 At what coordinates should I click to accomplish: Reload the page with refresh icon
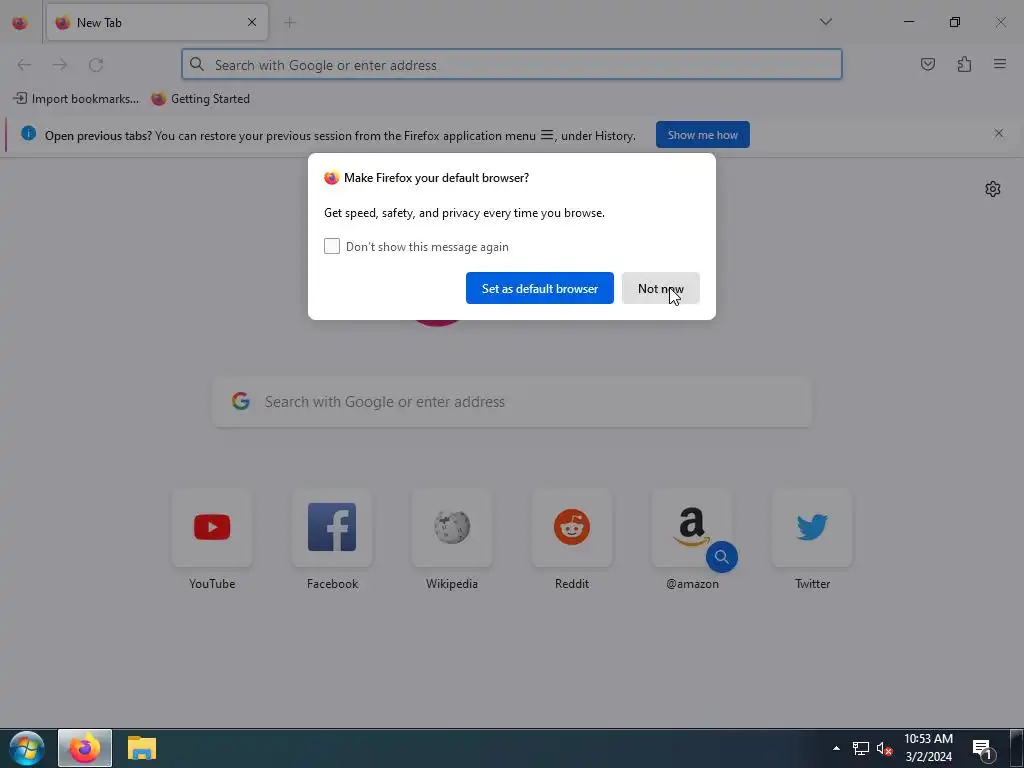tap(96, 65)
